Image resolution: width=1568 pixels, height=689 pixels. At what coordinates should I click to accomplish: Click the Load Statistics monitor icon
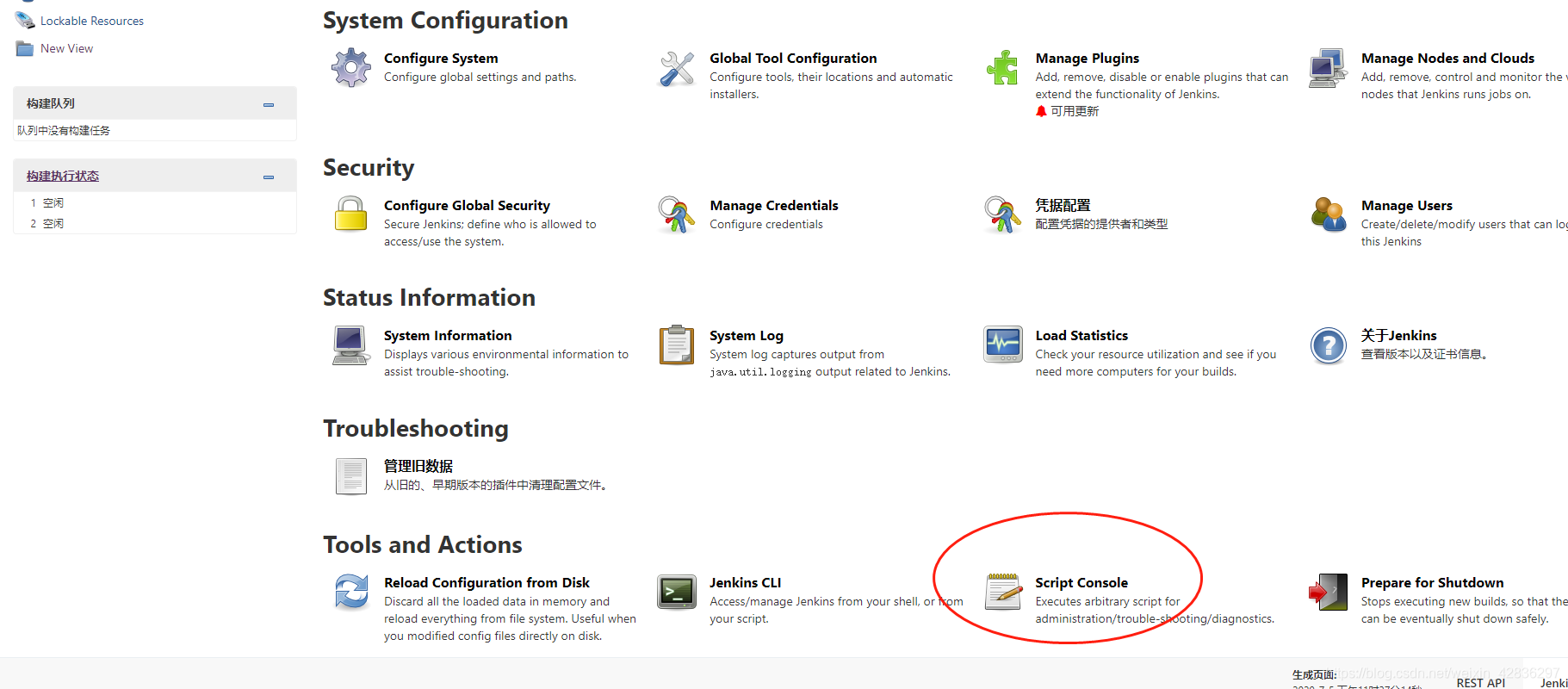click(1003, 345)
